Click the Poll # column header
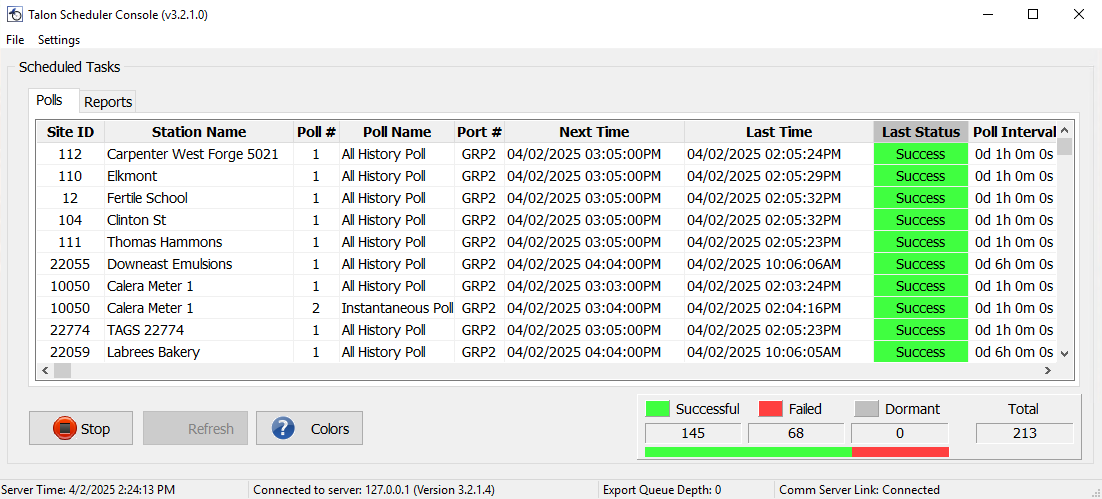 point(316,131)
